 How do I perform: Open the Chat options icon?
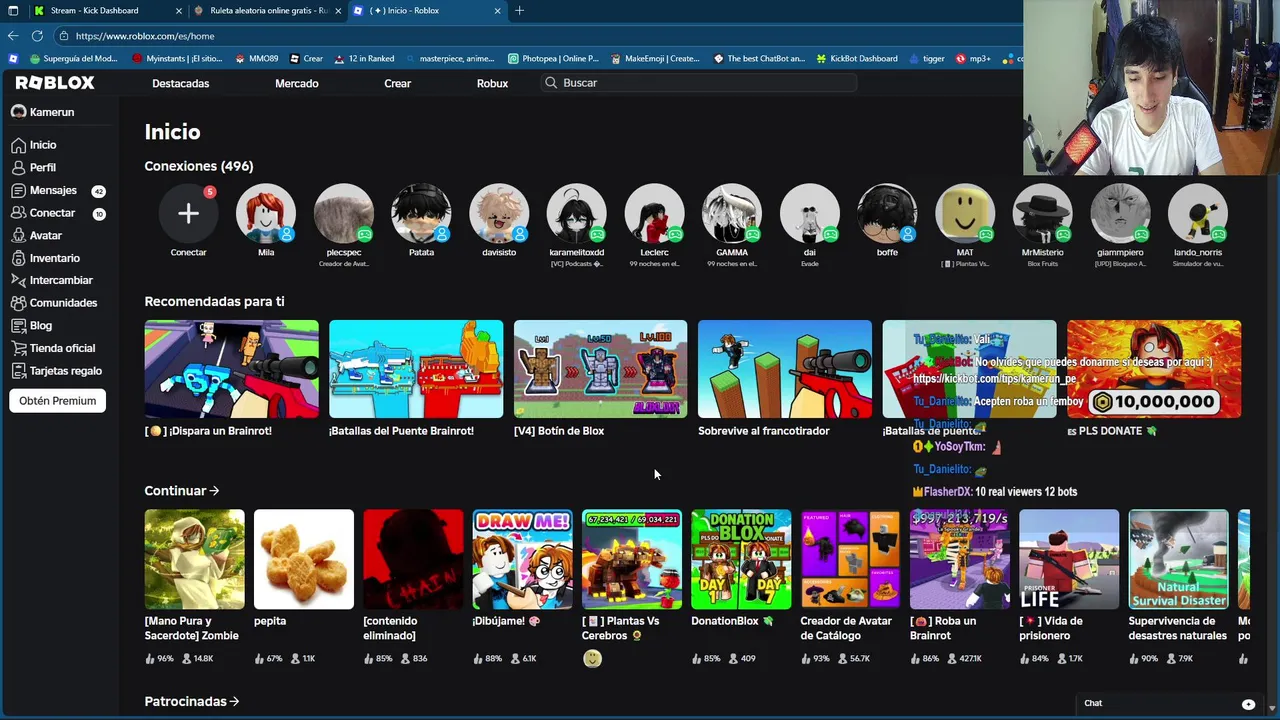[1248, 704]
